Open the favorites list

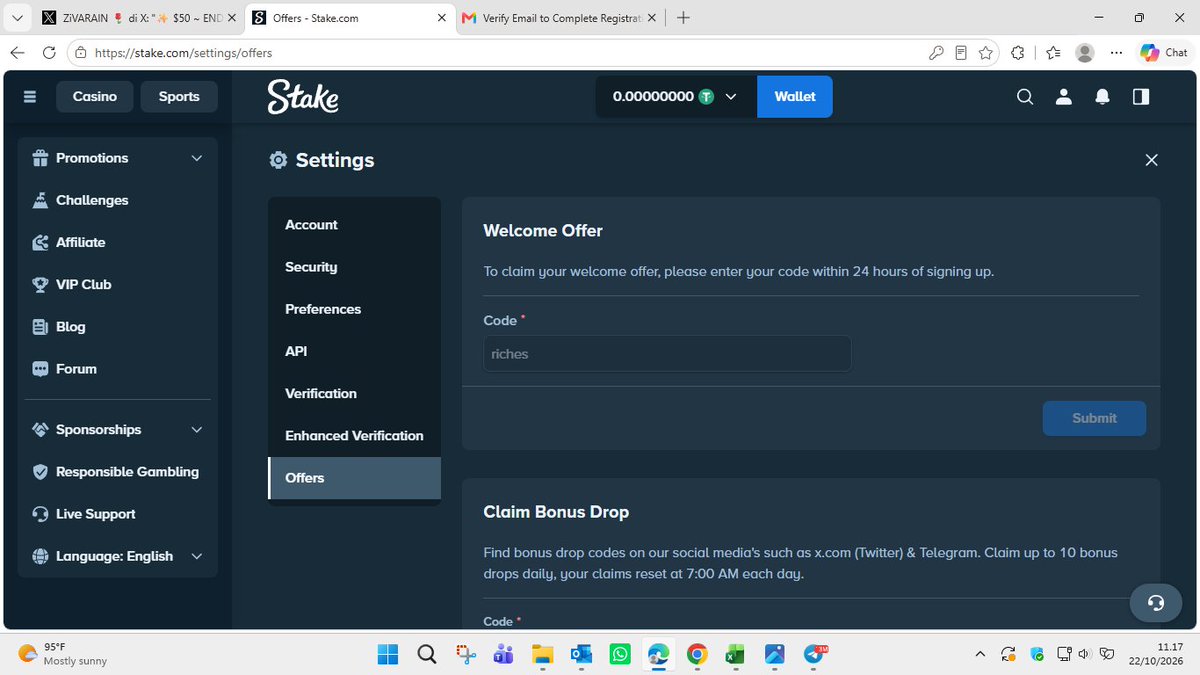tap(1053, 53)
